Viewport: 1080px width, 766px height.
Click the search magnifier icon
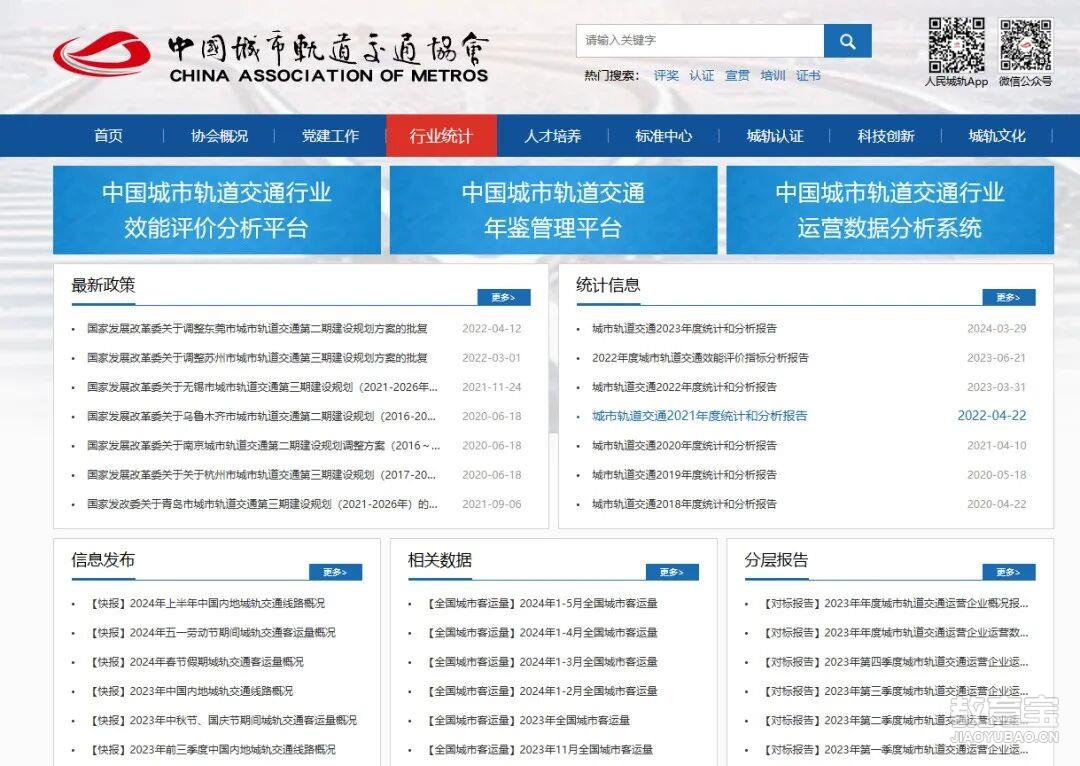coord(847,40)
